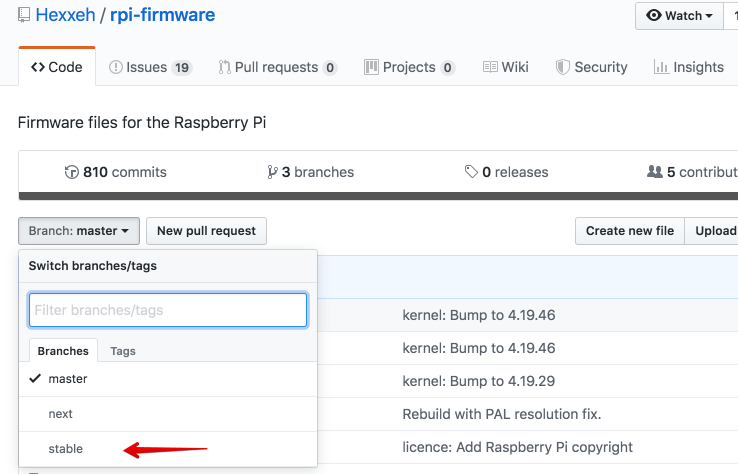Click the git branch icon
The image size is (738, 474).
point(272,172)
